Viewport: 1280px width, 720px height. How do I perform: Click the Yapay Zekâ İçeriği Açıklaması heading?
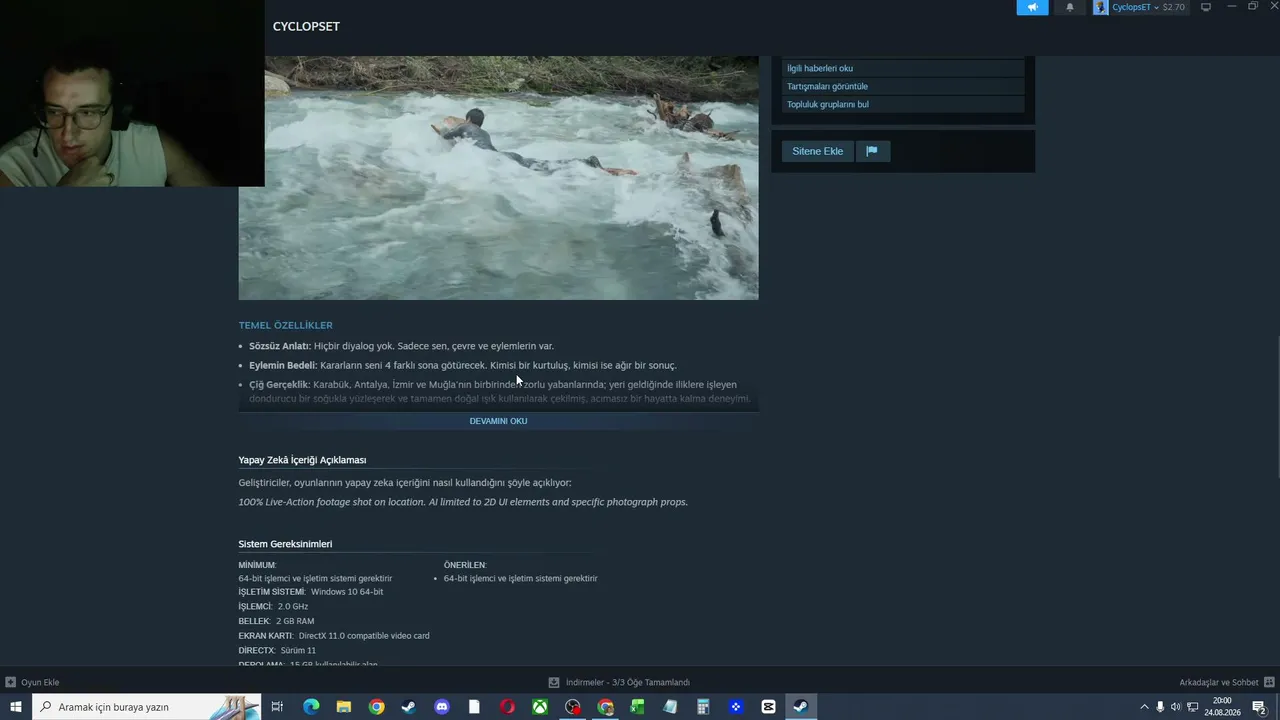(302, 460)
